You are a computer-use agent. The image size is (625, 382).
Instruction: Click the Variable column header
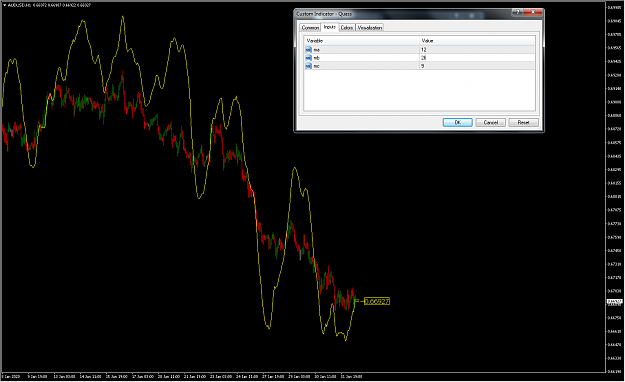click(362, 41)
